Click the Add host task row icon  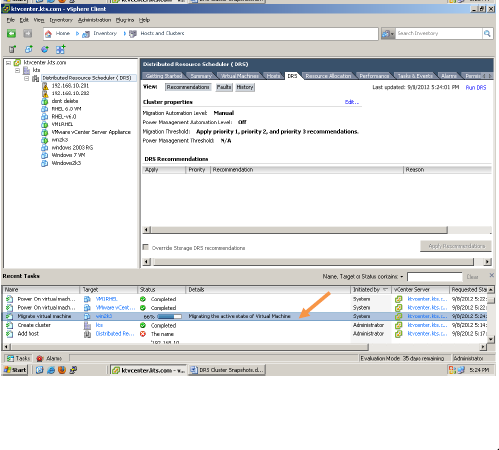pyautogui.click(x=9, y=334)
